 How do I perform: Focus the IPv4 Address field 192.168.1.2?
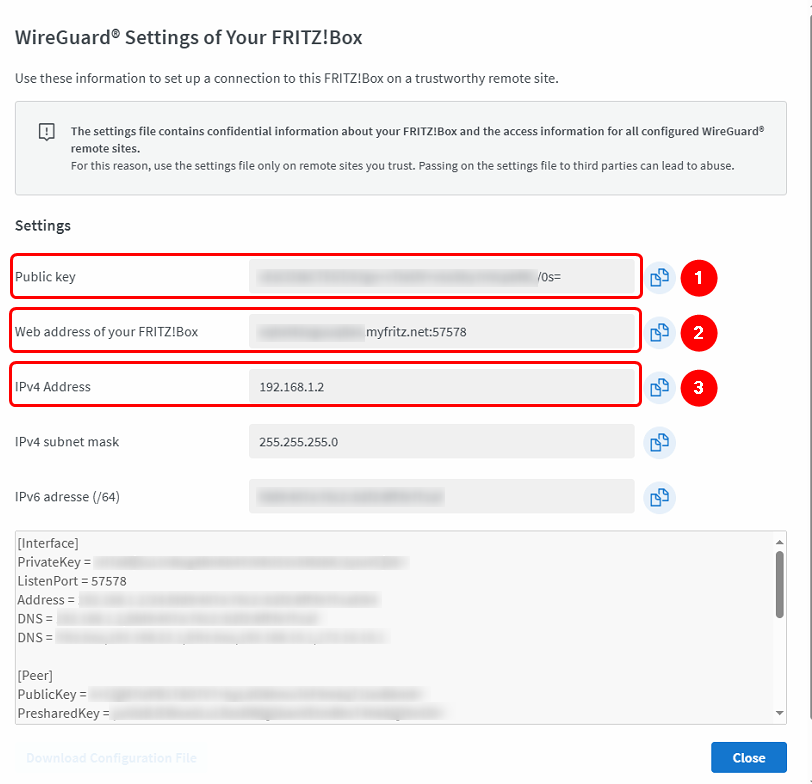pos(441,387)
